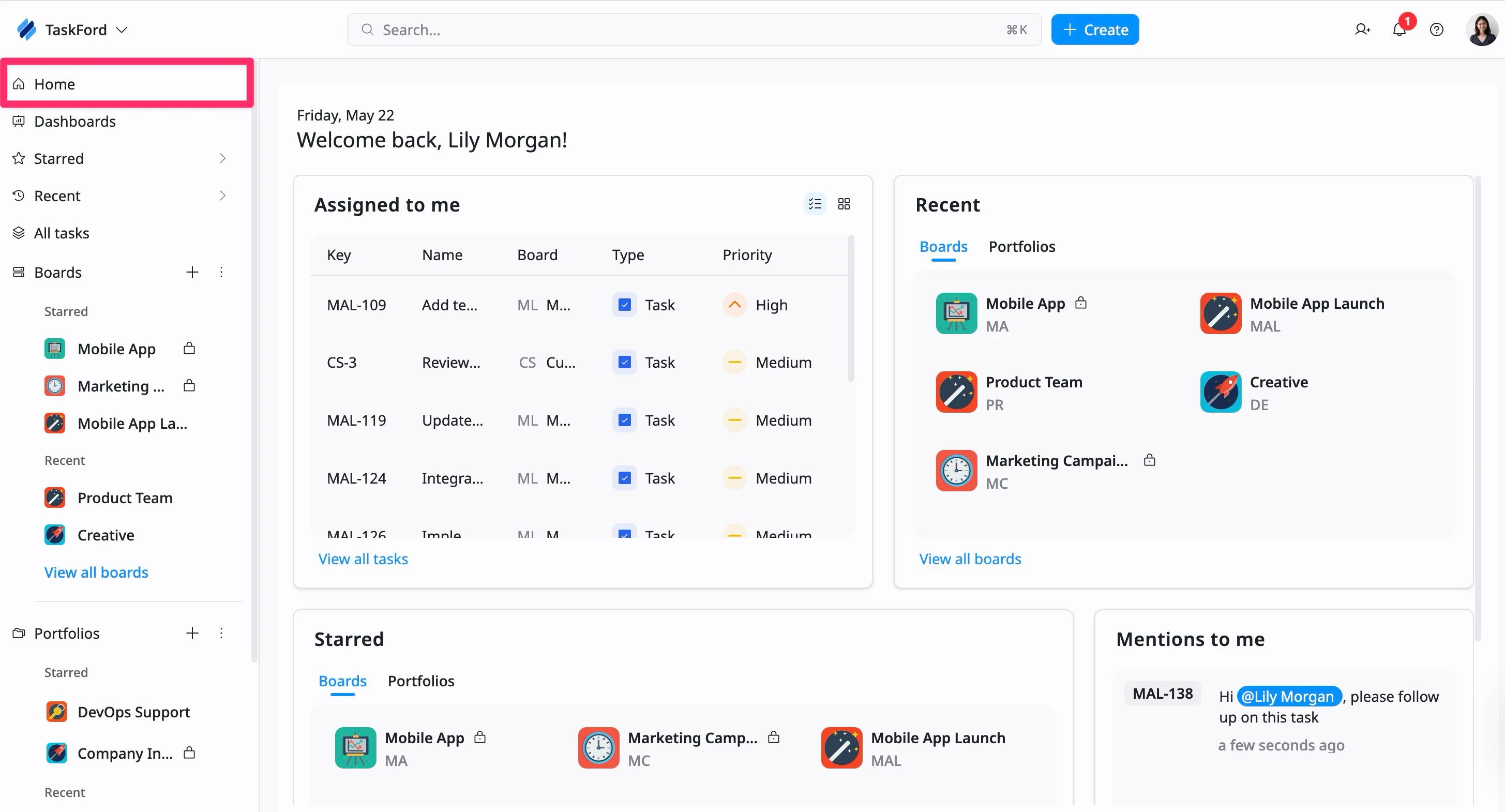Open Boards section more options menu
Image resolution: width=1505 pixels, height=812 pixels.
coord(221,272)
